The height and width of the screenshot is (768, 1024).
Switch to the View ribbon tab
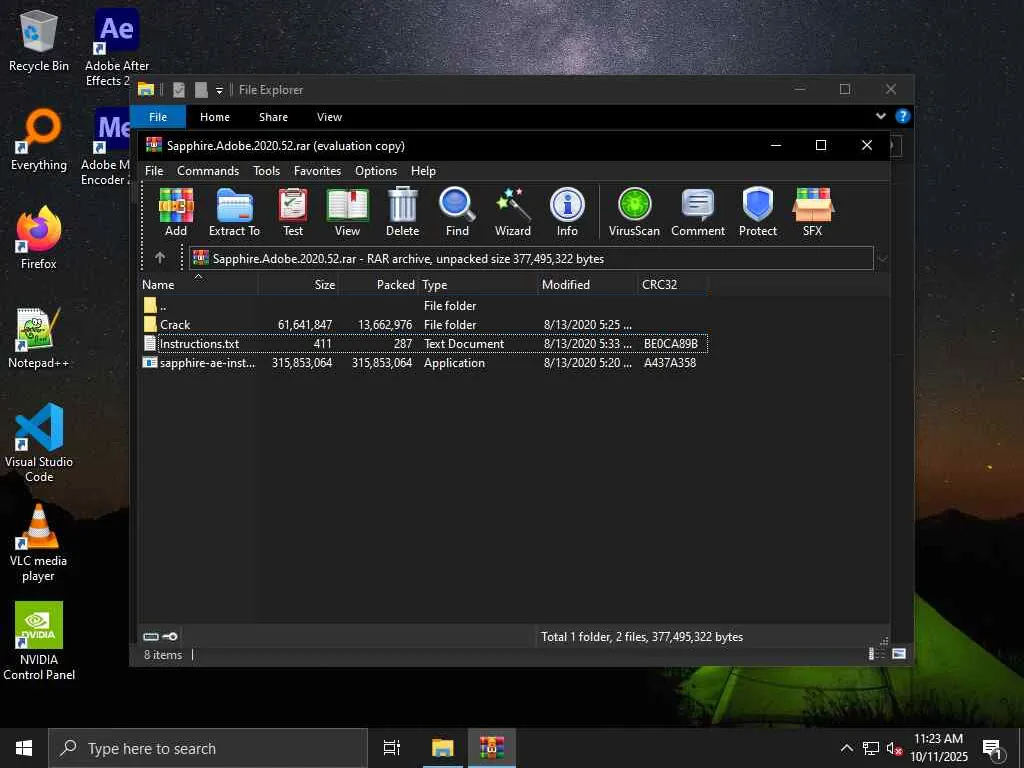tap(329, 117)
